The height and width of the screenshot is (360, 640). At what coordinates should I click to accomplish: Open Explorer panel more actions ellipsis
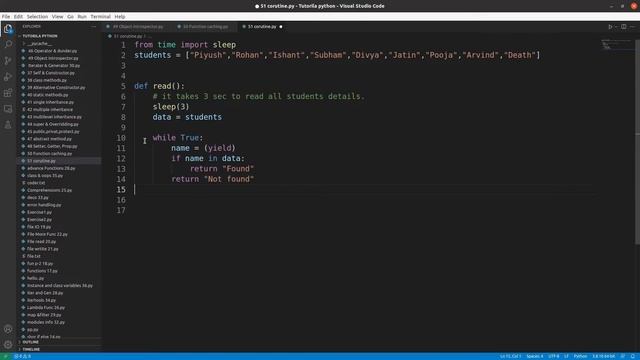click(94, 27)
